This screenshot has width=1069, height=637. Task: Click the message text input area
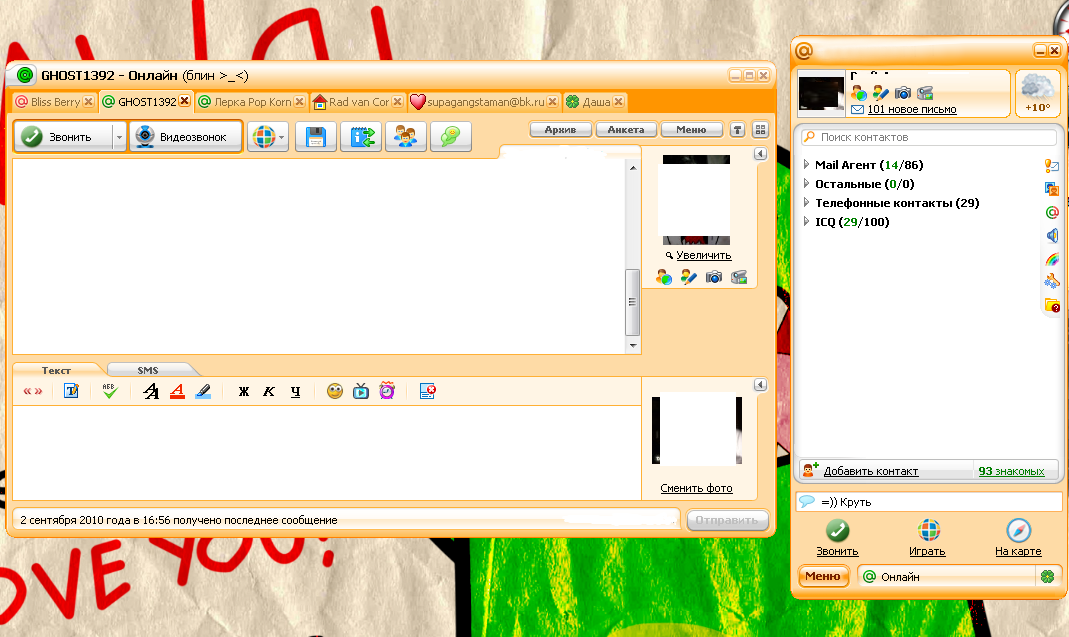pyautogui.click(x=327, y=453)
